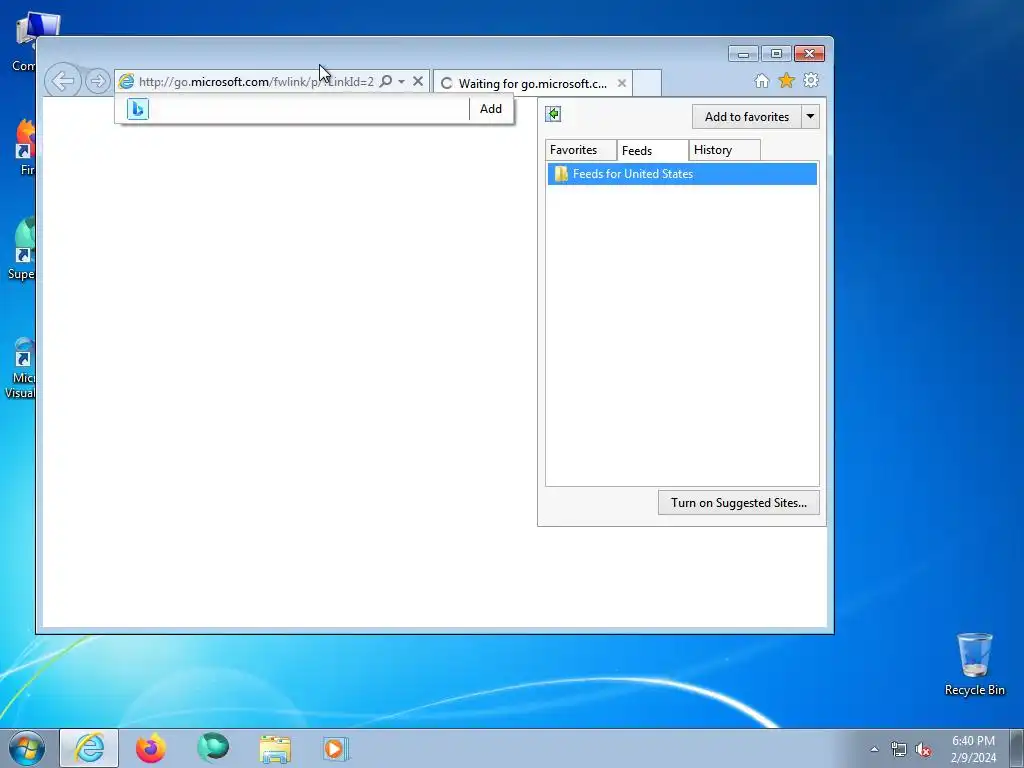Pin the Favorites Center with green arrow
The image size is (1024, 768).
tap(553, 114)
